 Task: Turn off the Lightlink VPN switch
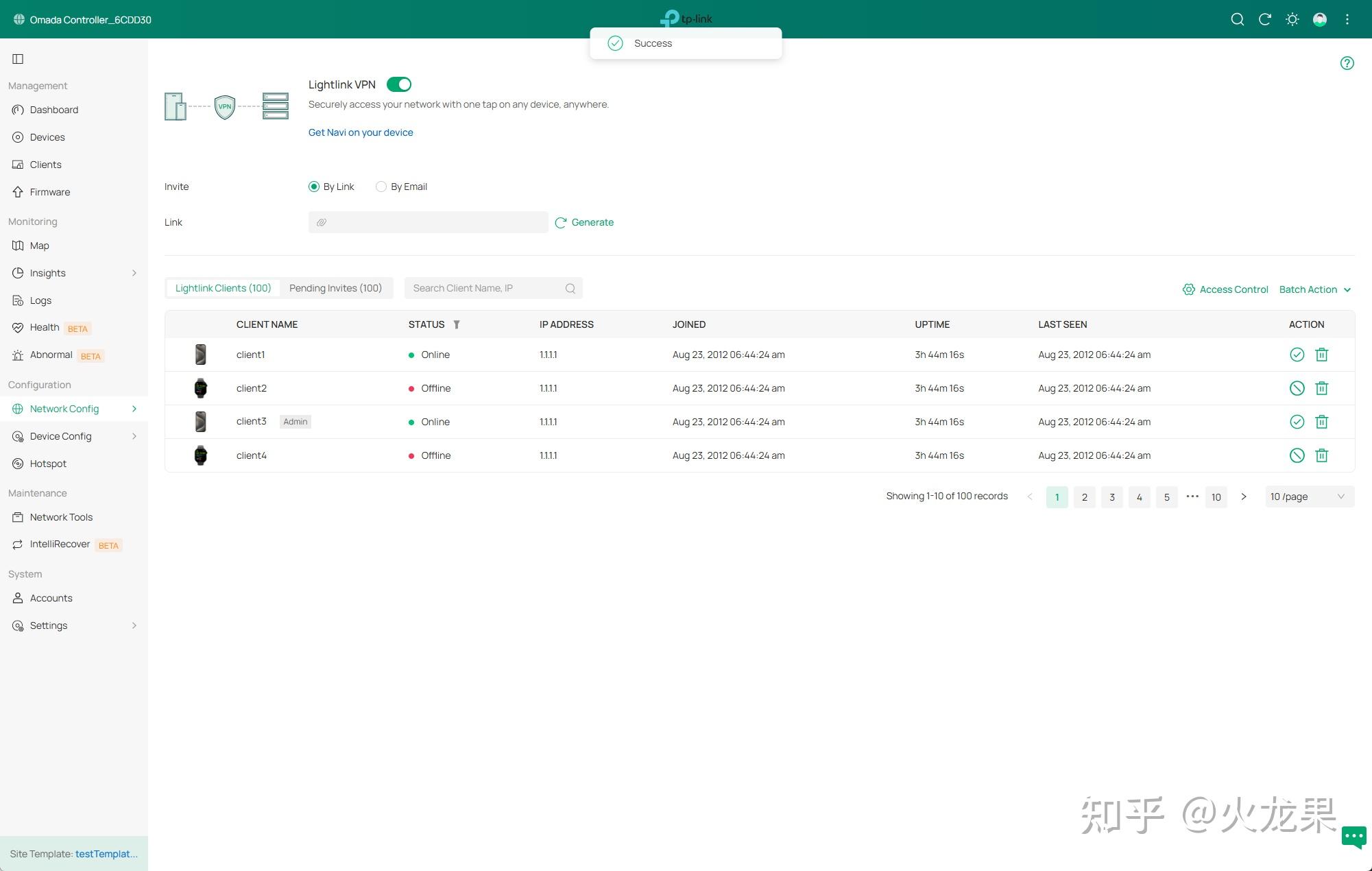tap(398, 84)
